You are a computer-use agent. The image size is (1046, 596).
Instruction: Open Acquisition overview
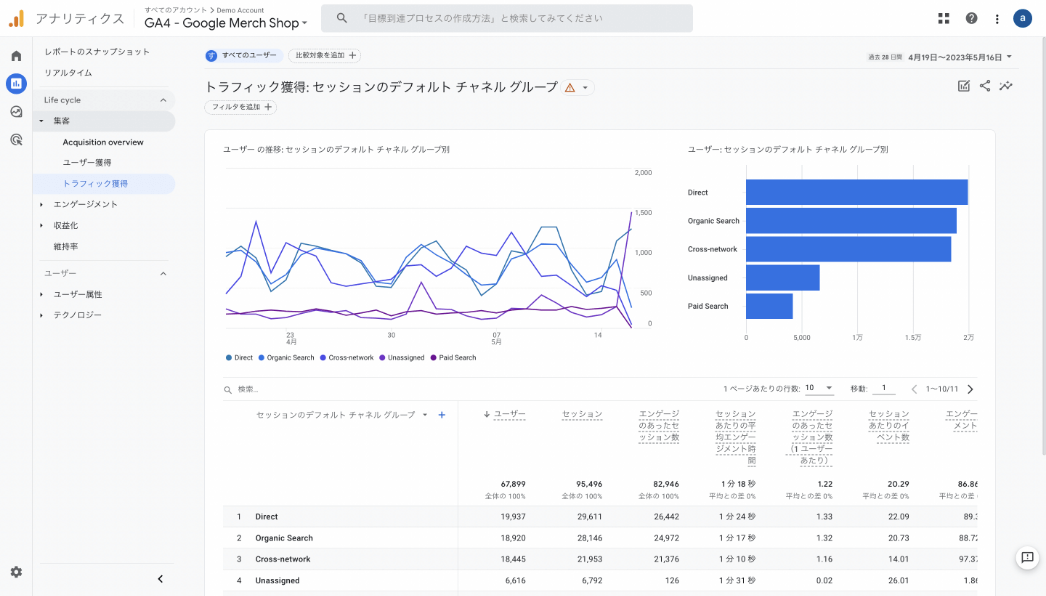[x=103, y=142]
